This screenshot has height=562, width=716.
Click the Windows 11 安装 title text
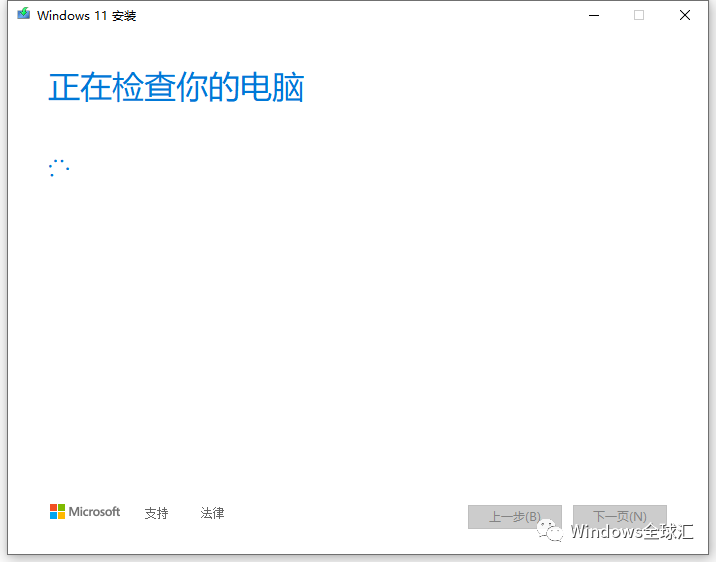pos(87,16)
